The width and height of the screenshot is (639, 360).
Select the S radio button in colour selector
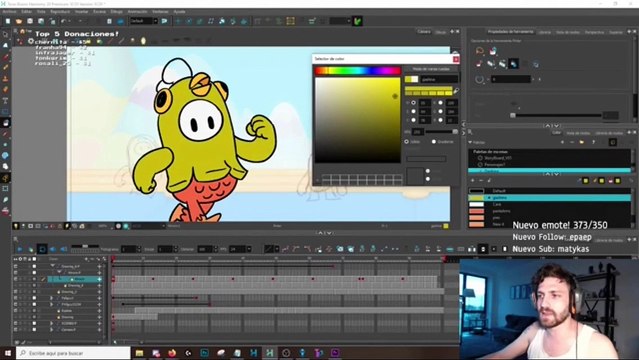point(414,111)
